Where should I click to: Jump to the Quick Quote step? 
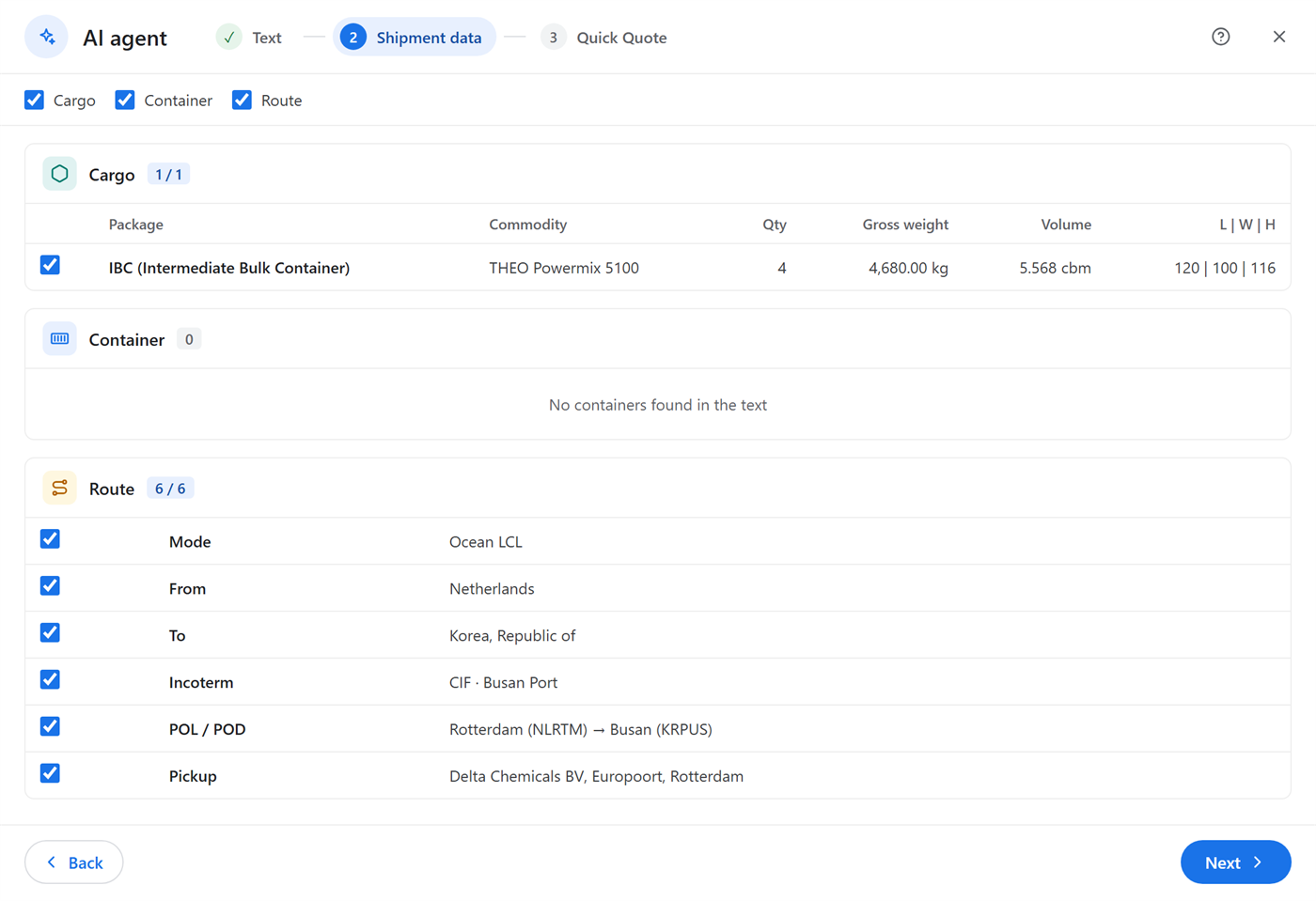[x=604, y=38]
